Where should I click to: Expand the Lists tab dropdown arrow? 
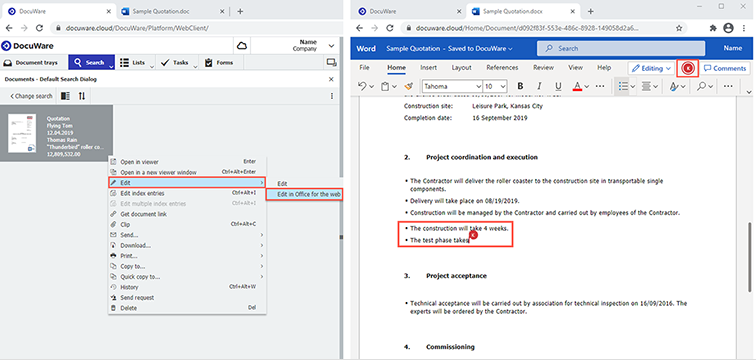(151, 67)
